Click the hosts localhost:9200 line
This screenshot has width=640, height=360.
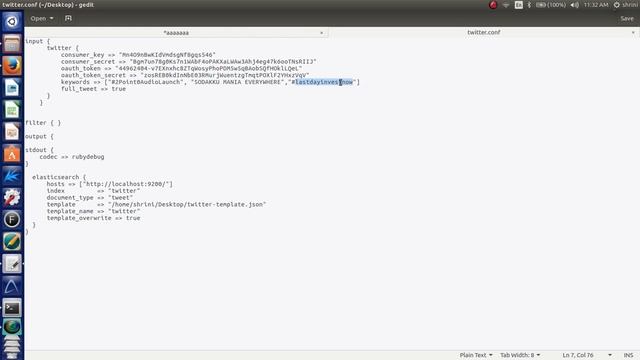click(x=109, y=184)
